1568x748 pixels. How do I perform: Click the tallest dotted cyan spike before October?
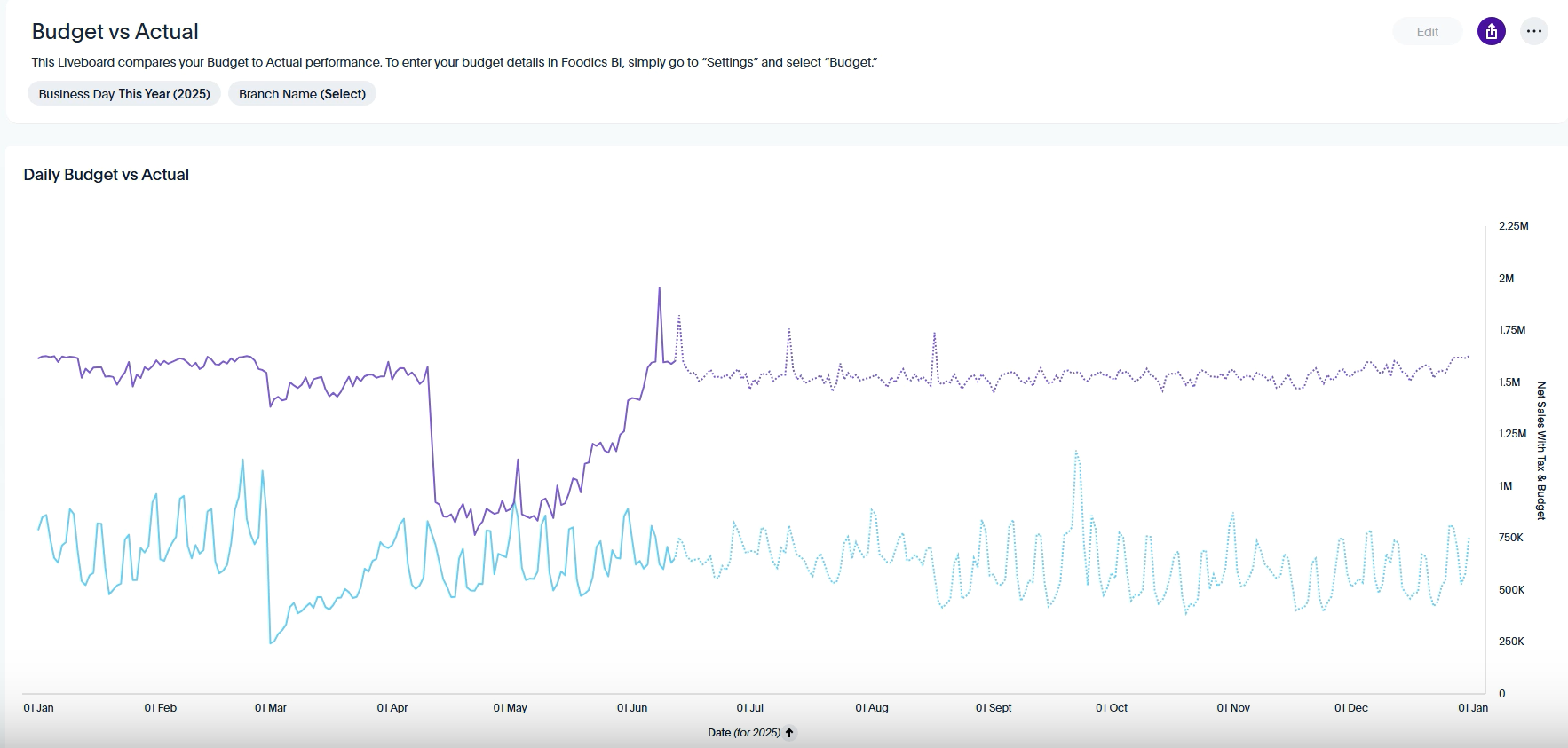(1076, 452)
